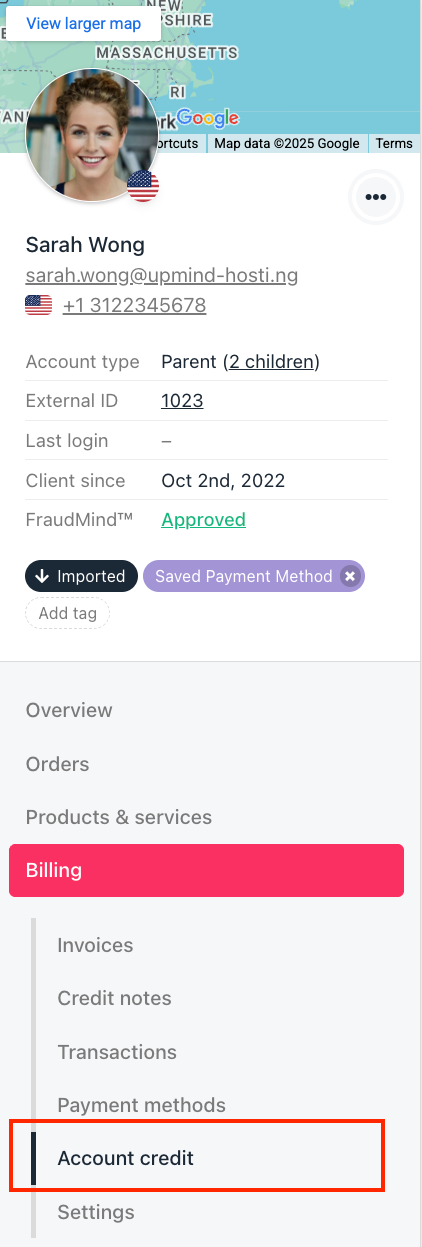Click the US flag next to phone number
Image resolution: width=422 pixels, height=1247 pixels.
click(x=39, y=306)
